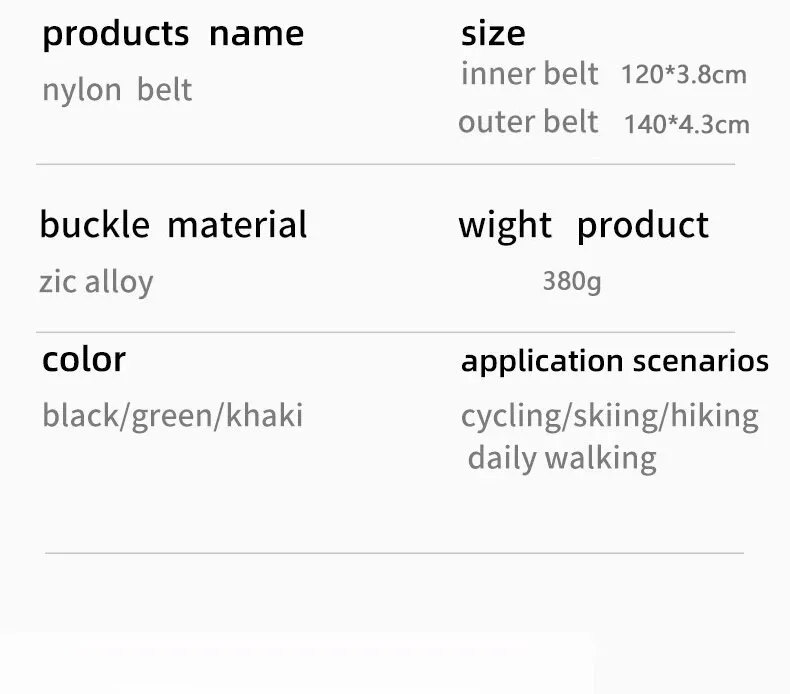Click the word "hiking" in scenarios
The image size is (790, 694).
pos(714,416)
